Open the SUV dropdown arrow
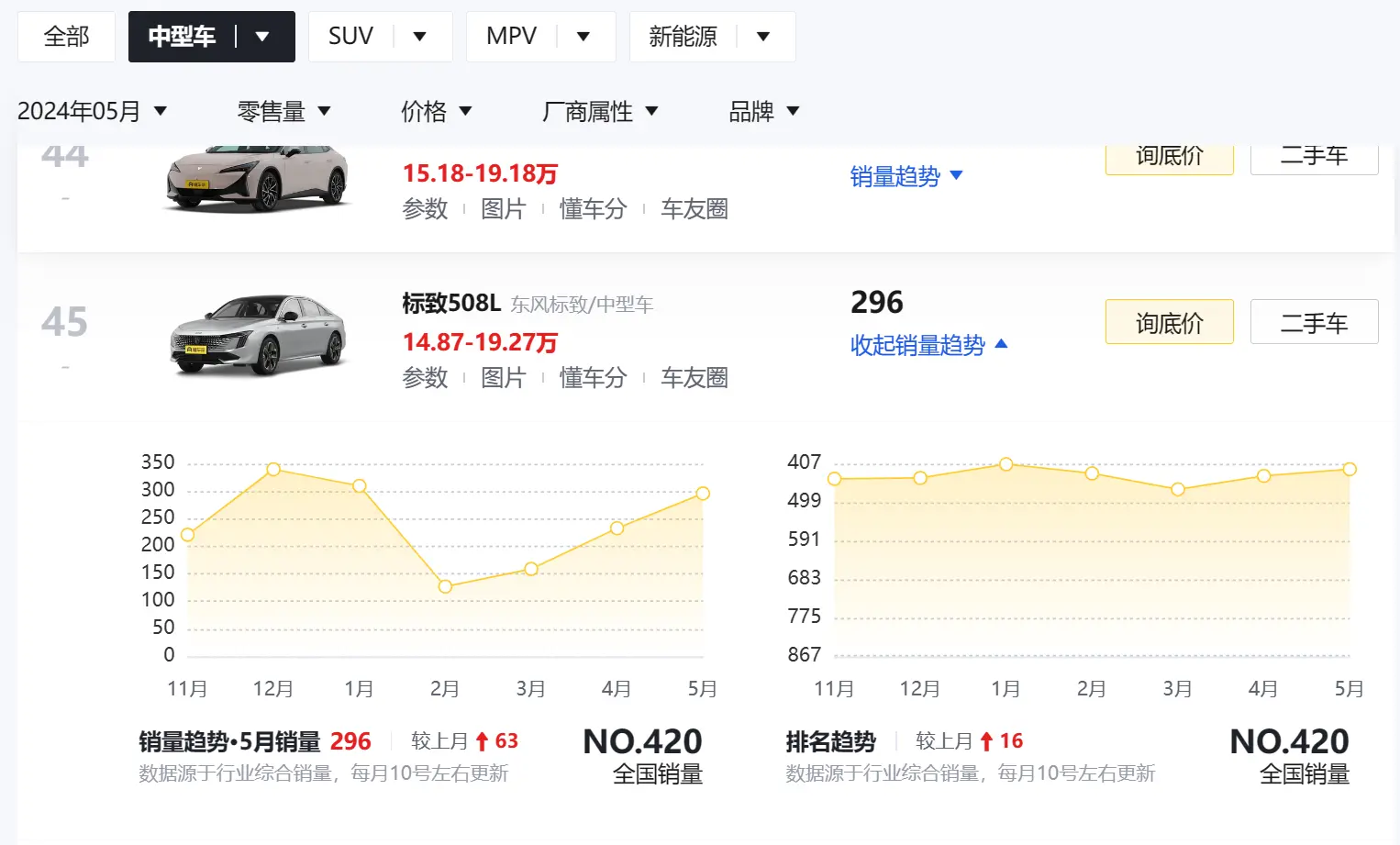This screenshot has width=1400, height=845. coord(420,37)
